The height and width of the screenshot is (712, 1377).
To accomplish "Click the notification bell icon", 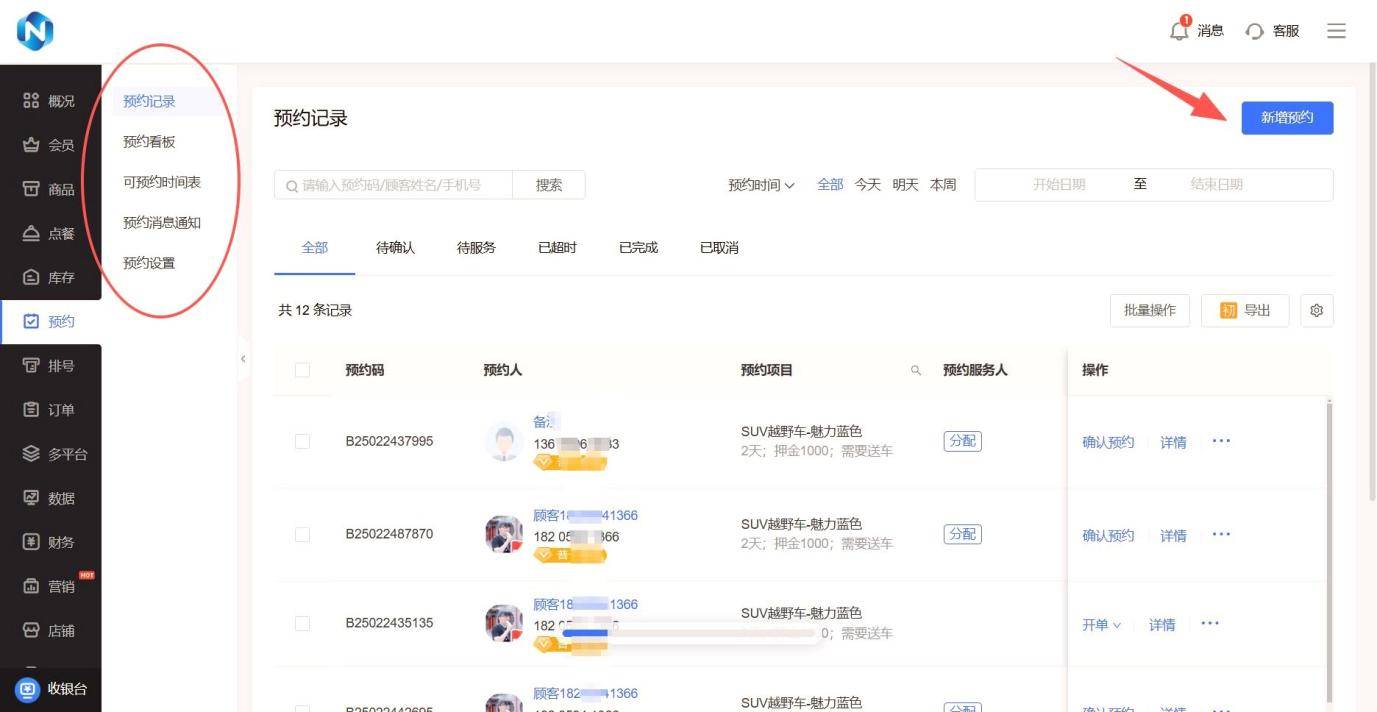I will pyautogui.click(x=1180, y=30).
